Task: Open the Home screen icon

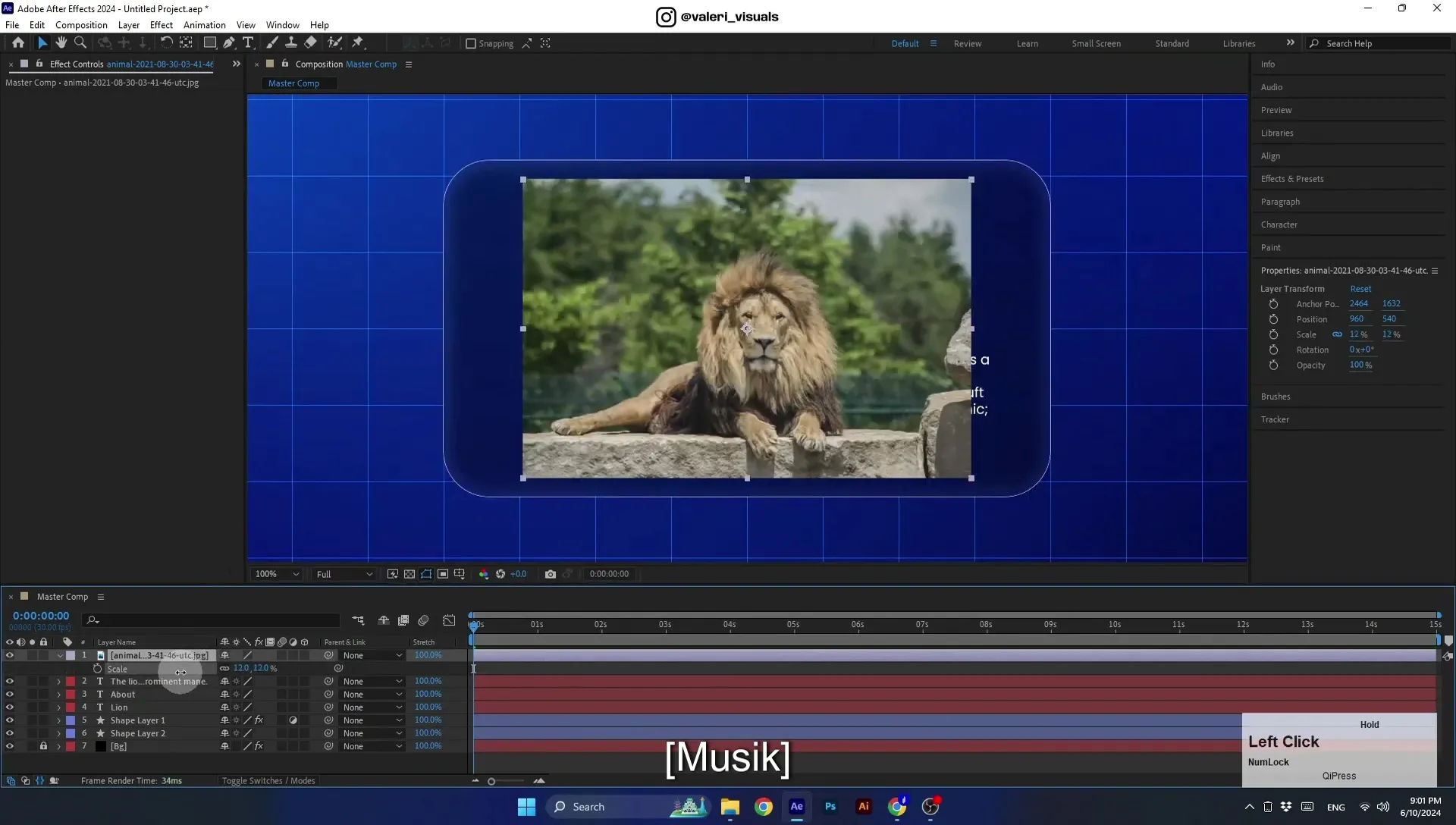Action: click(x=18, y=43)
